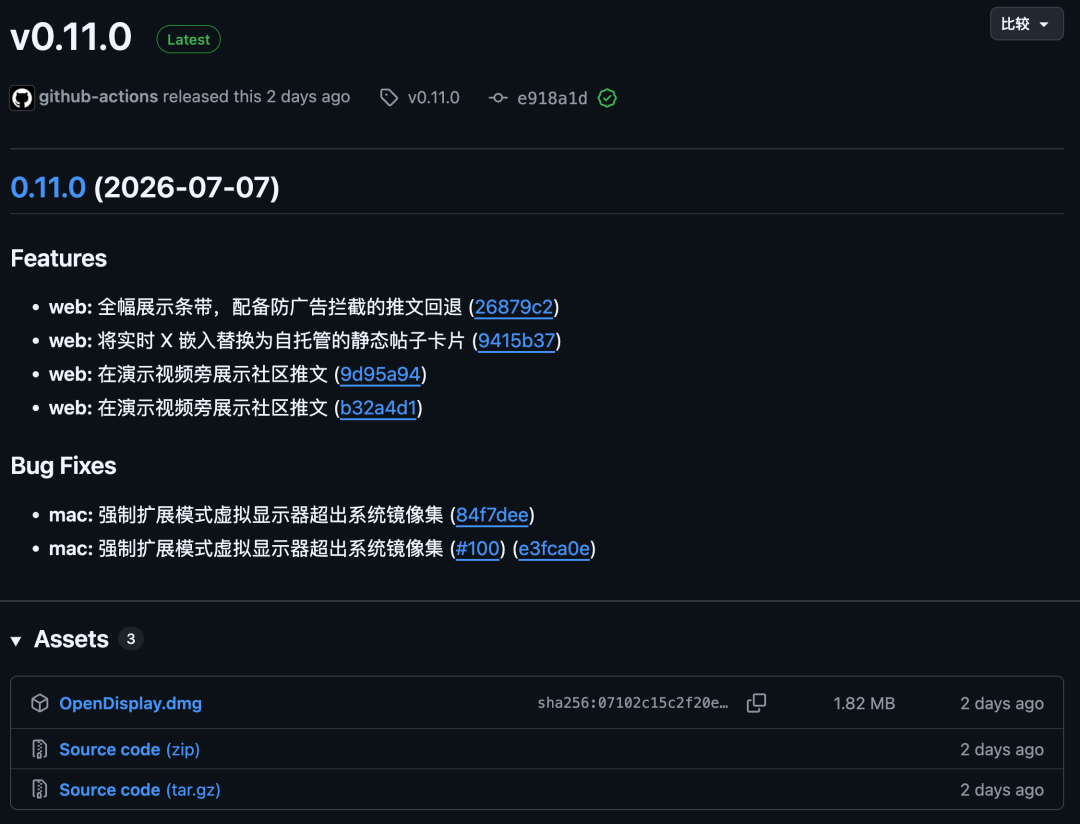The image size is (1080, 824).
Task: Click the sha256:07102c15c2f20e… checksum text
Action: tap(632, 703)
